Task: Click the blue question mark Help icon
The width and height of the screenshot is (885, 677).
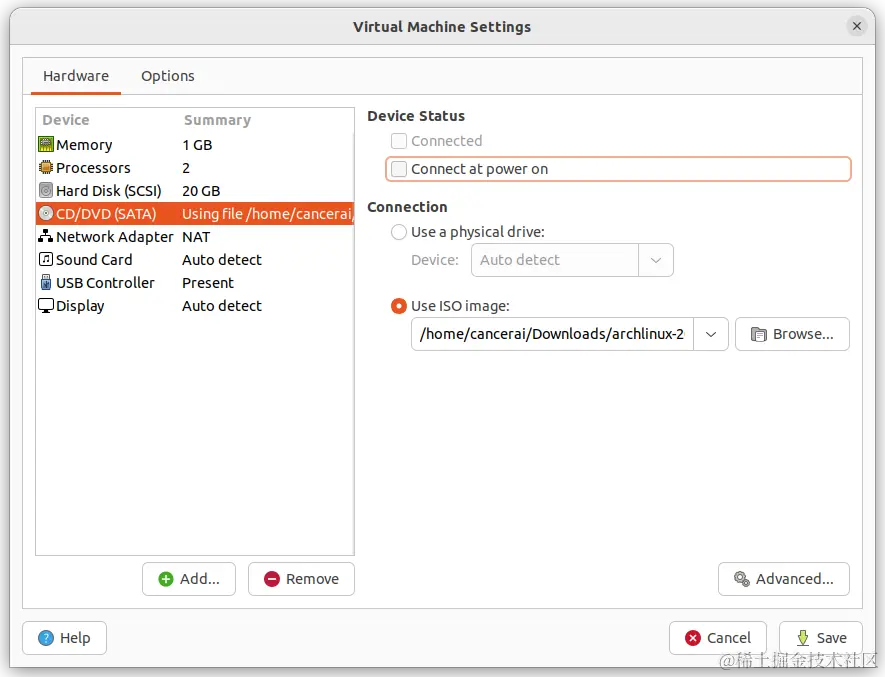Action: (46, 638)
